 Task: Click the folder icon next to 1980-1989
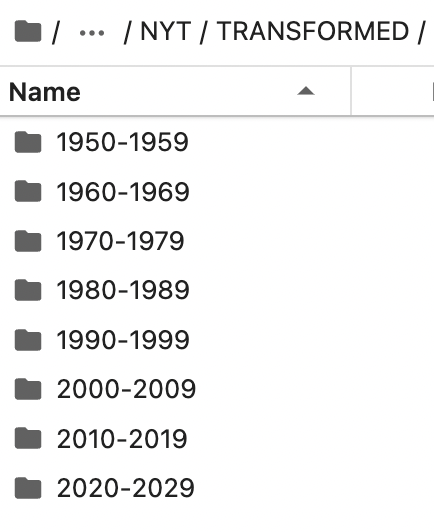point(28,290)
